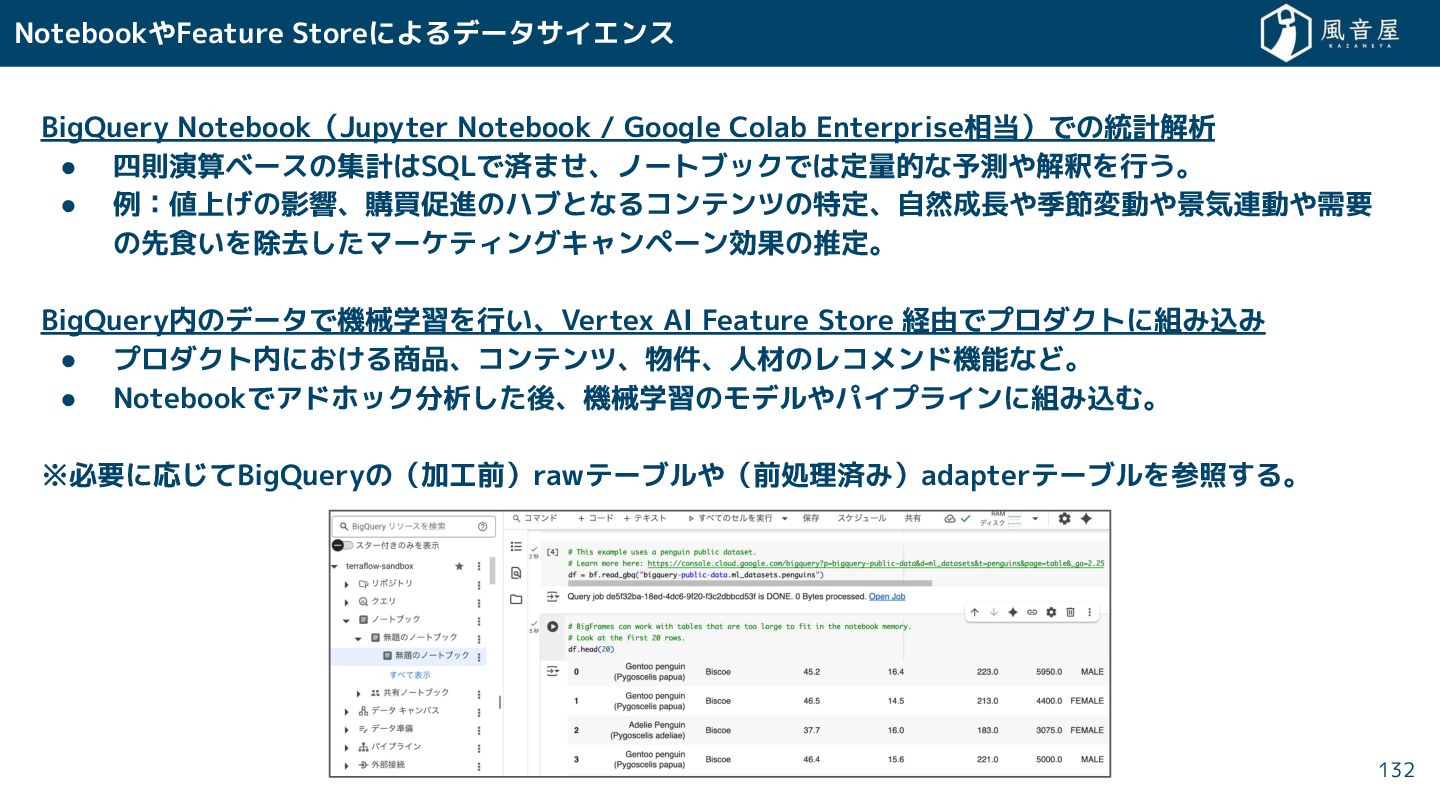The image size is (1440, 810).
Task: Click the 風音屋 logo
Action: 1329,33
